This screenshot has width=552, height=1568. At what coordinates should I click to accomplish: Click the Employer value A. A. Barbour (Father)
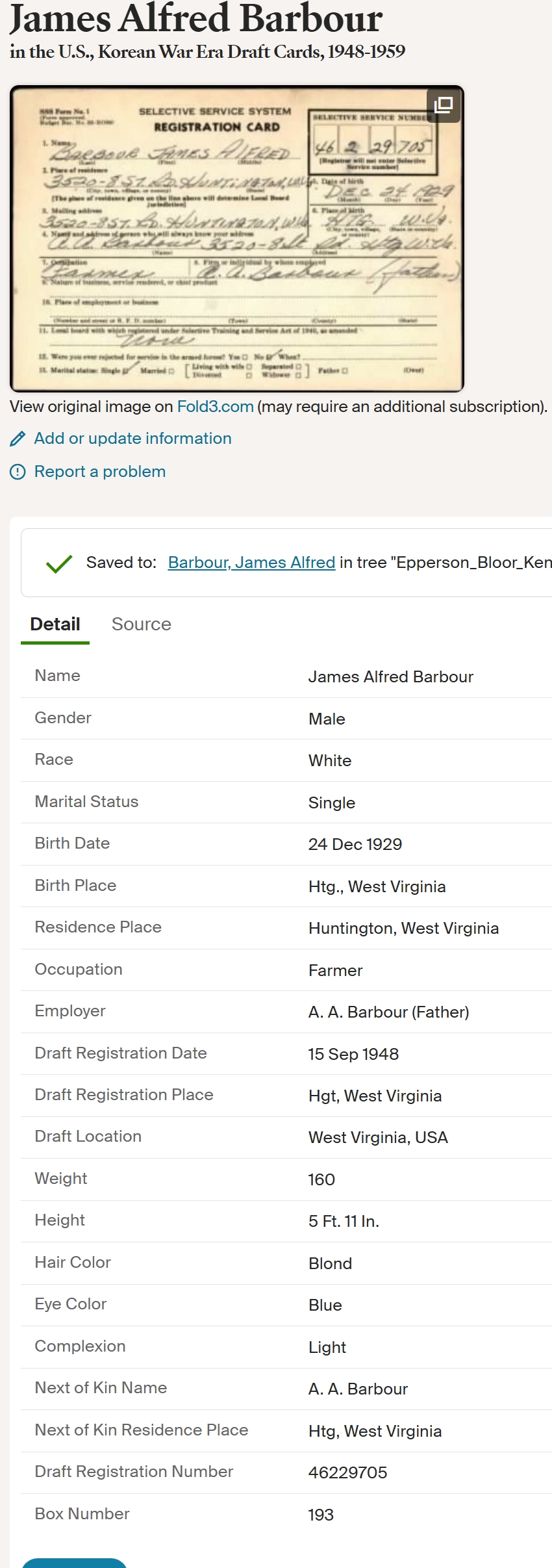point(388,1012)
